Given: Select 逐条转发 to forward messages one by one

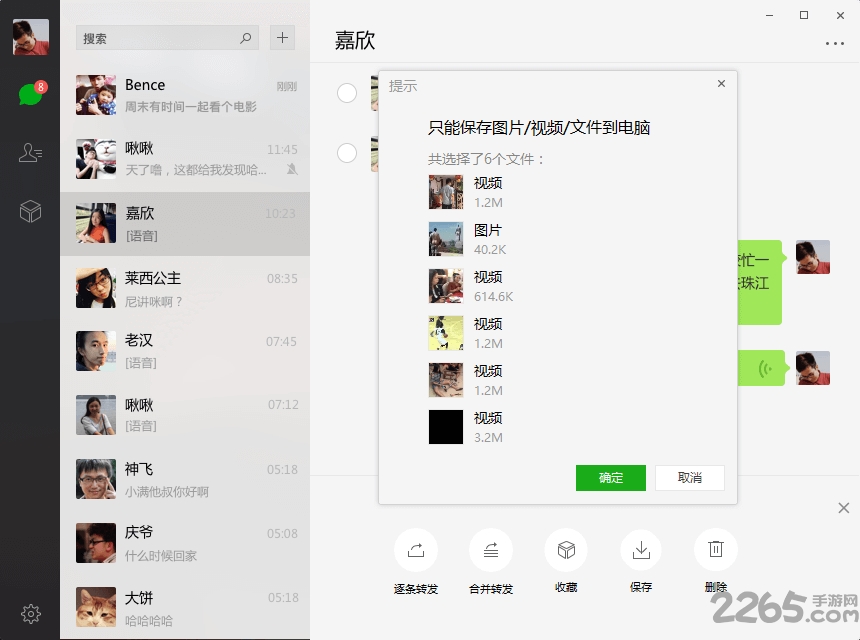Looking at the screenshot, I should pyautogui.click(x=415, y=548).
